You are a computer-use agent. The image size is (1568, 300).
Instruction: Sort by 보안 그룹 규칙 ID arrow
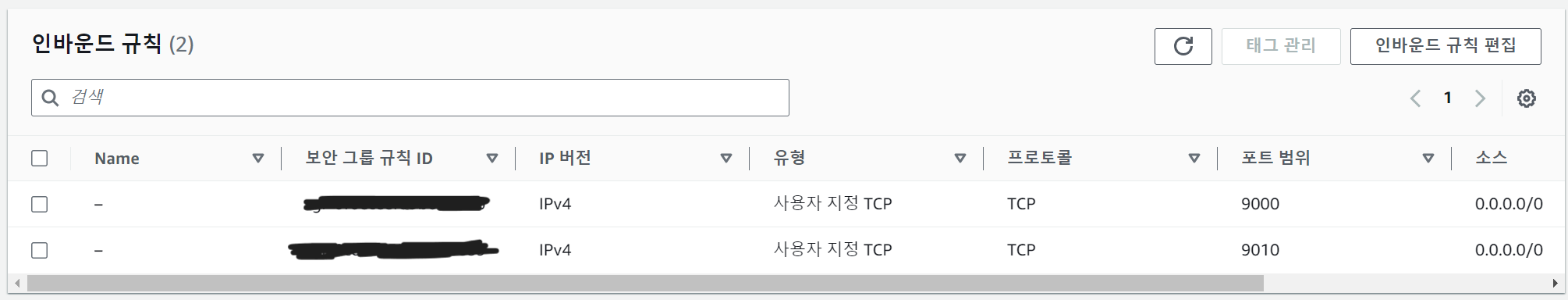(x=492, y=159)
